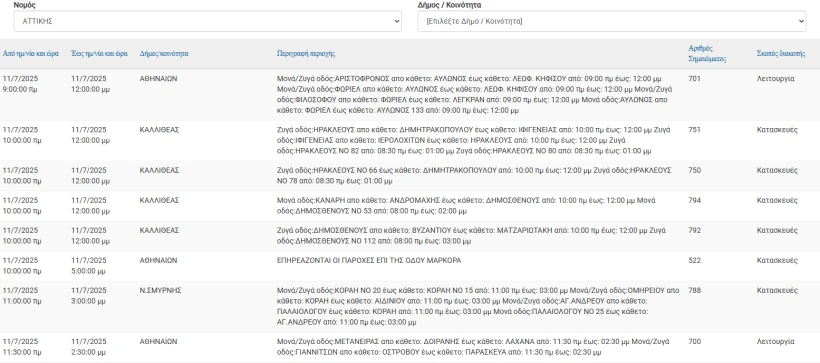Viewport: 820px width, 363px height.
Task: Click ΚΑΛΛΙΘΕΑΣ in the notice 751 row
Action: (160, 130)
